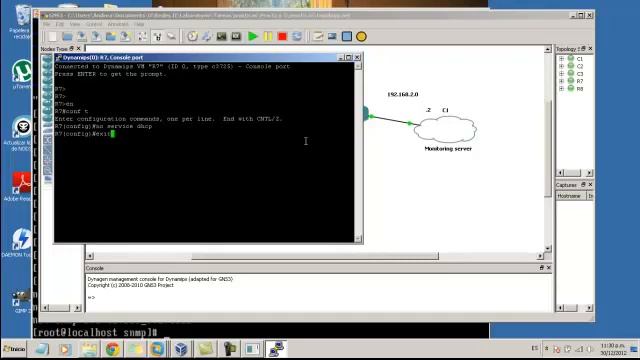
Task: Click the Save topology as toolbar icon
Action: pos(96,37)
